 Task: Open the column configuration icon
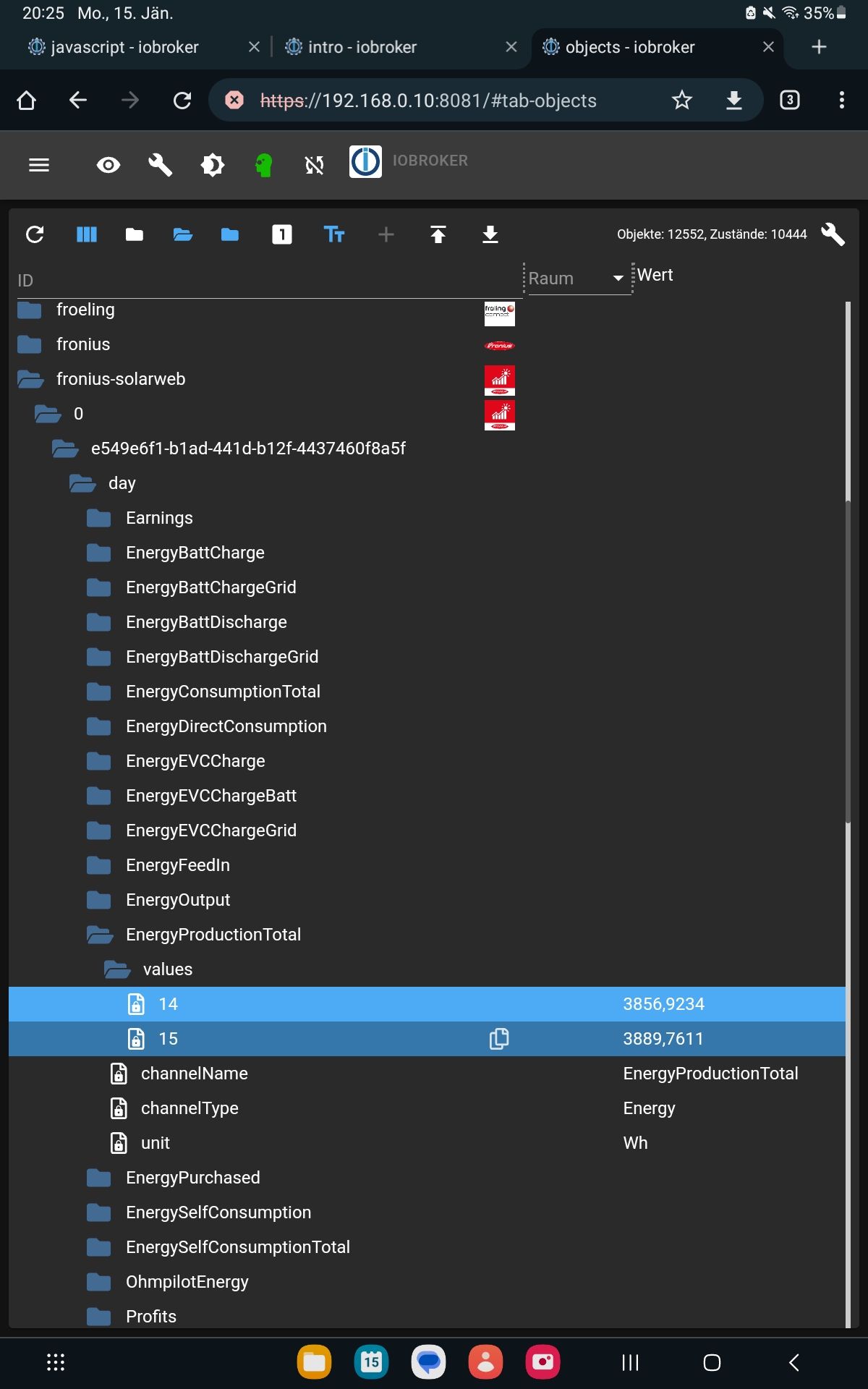coord(87,234)
